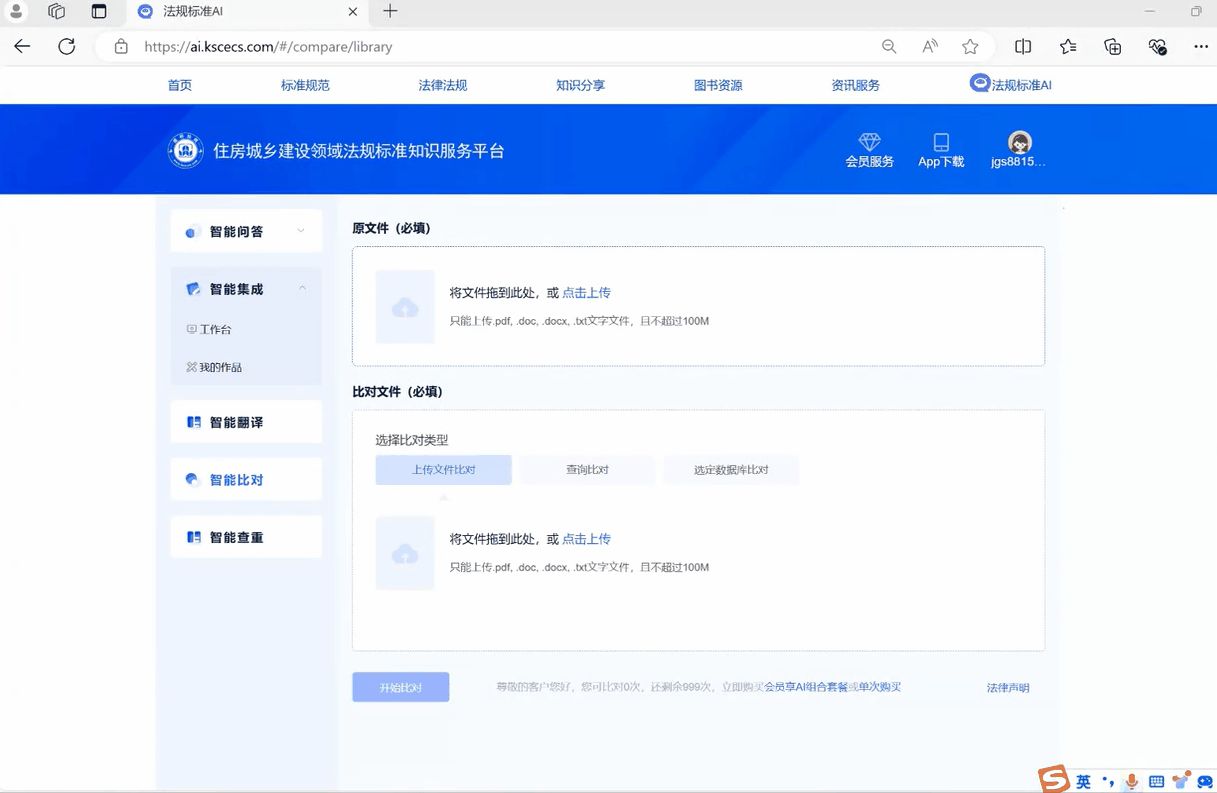Open the 会员享AI组合套餐 link
This screenshot has height=793, width=1217.
[806, 687]
